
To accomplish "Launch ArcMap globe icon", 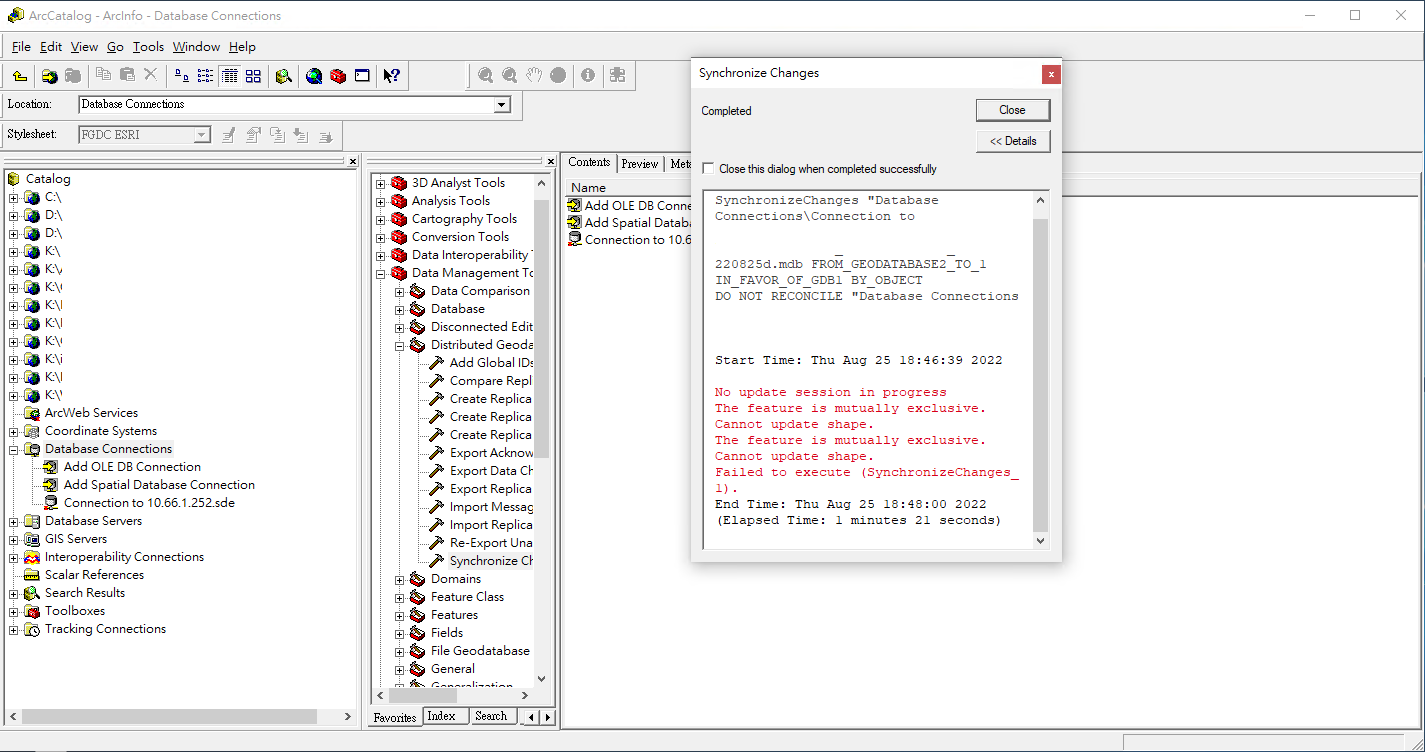I will point(314,76).
